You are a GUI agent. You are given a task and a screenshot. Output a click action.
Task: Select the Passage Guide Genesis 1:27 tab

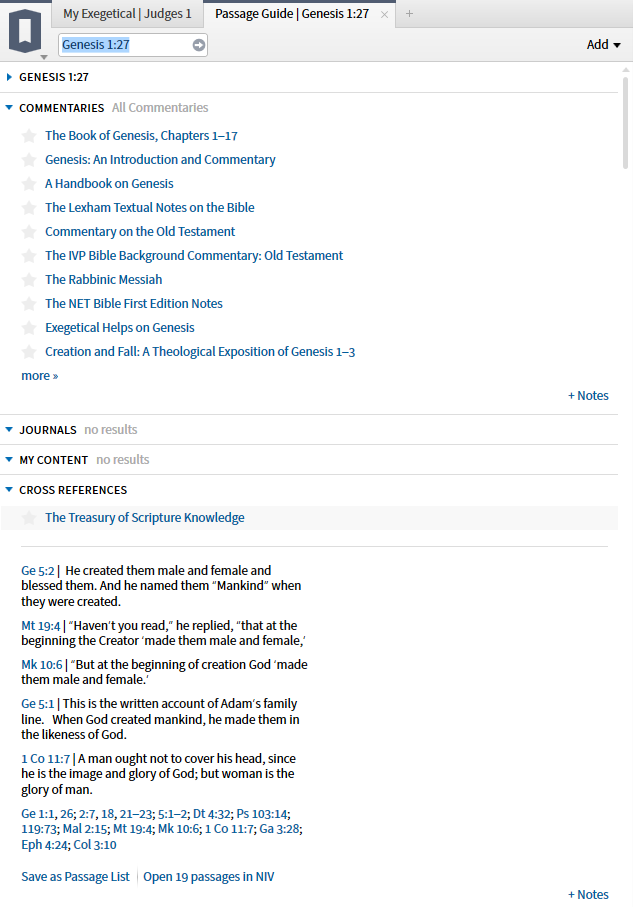pos(290,14)
